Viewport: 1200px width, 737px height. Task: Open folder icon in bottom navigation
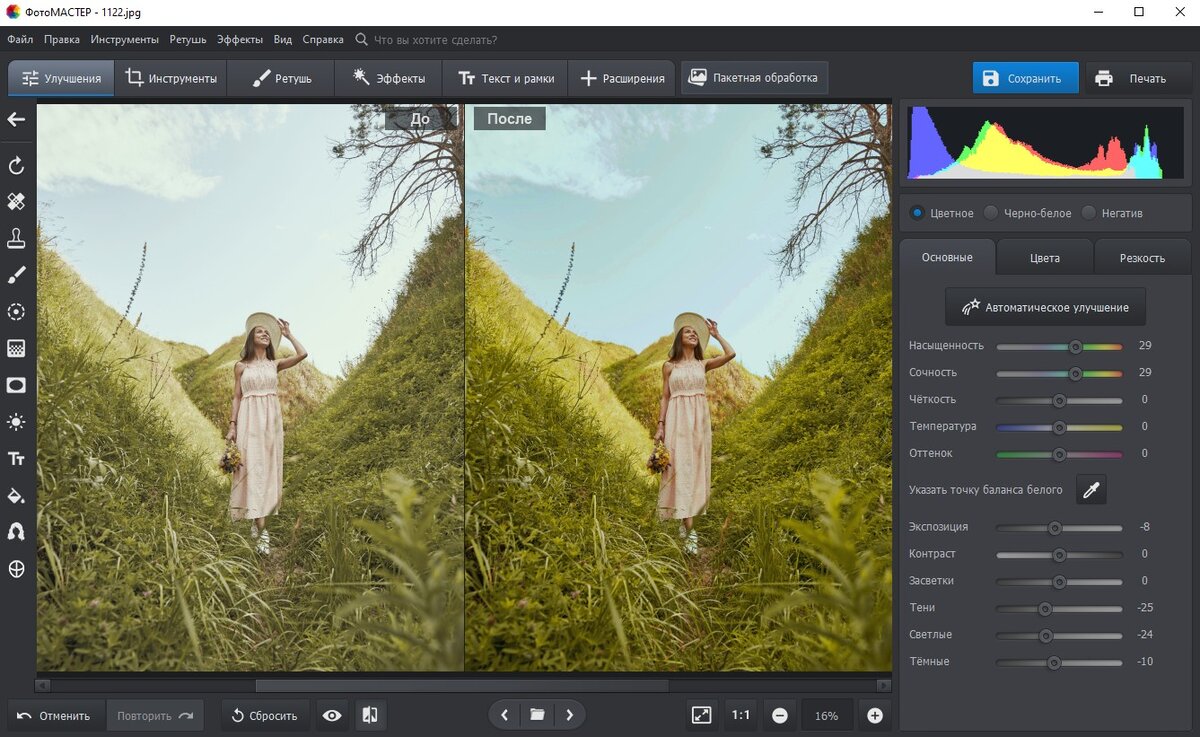point(537,715)
